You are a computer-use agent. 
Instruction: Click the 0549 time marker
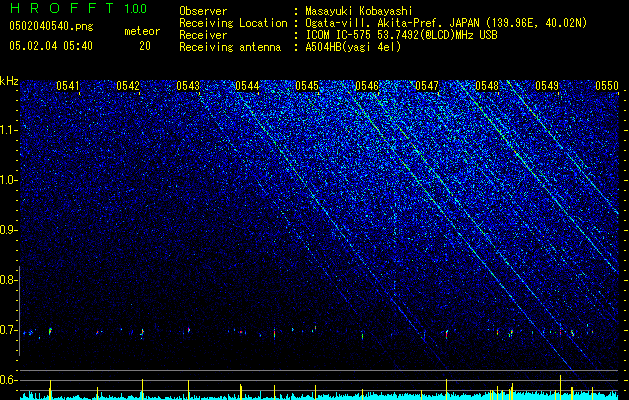pos(547,86)
